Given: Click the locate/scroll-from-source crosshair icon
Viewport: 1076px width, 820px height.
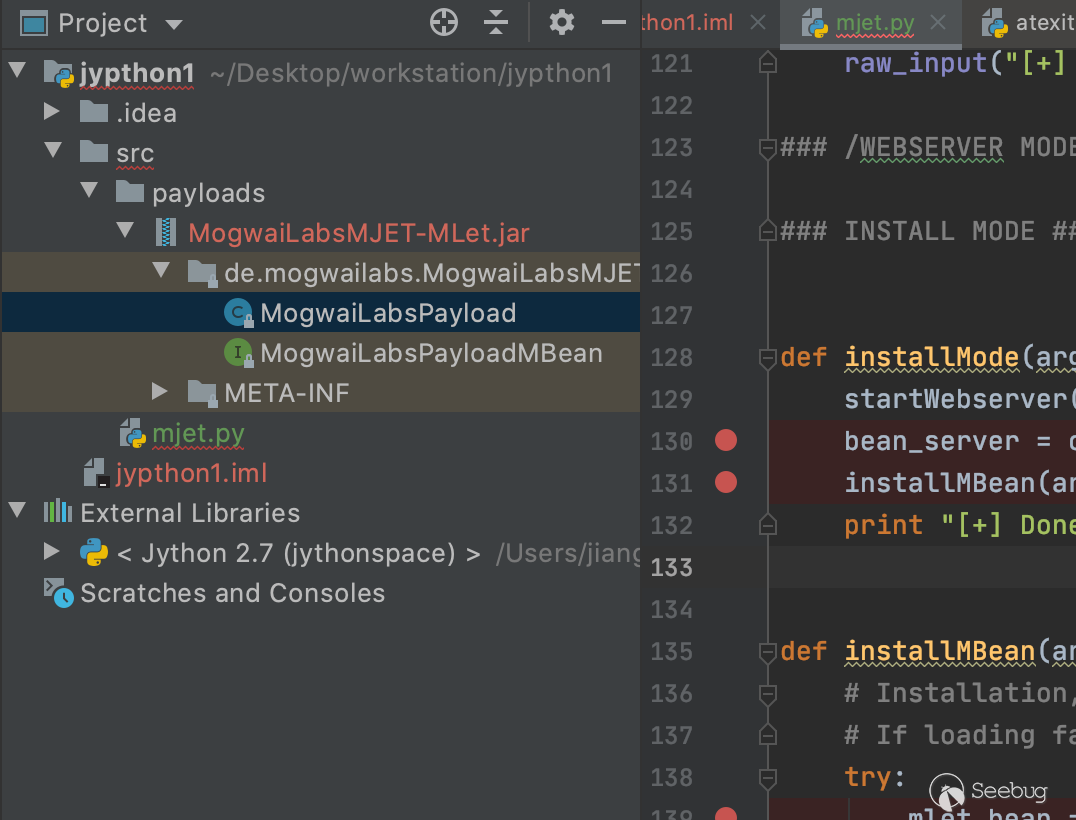Looking at the screenshot, I should pos(443,23).
